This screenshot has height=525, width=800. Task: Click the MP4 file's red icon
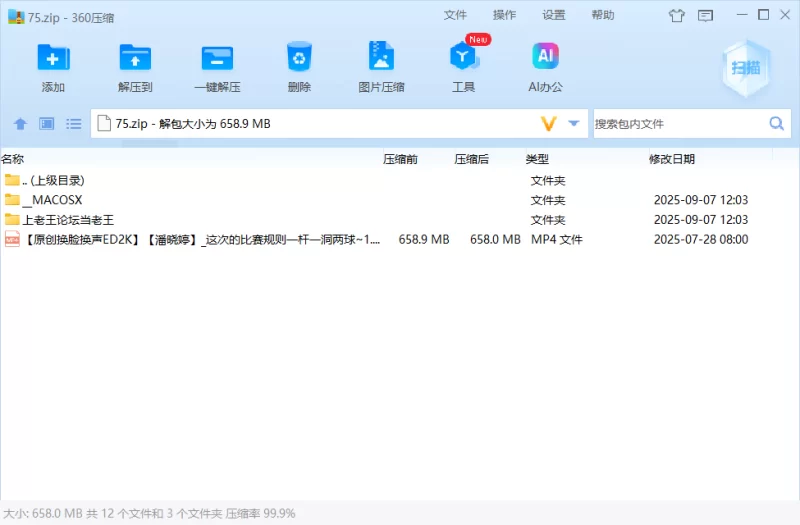point(12,239)
